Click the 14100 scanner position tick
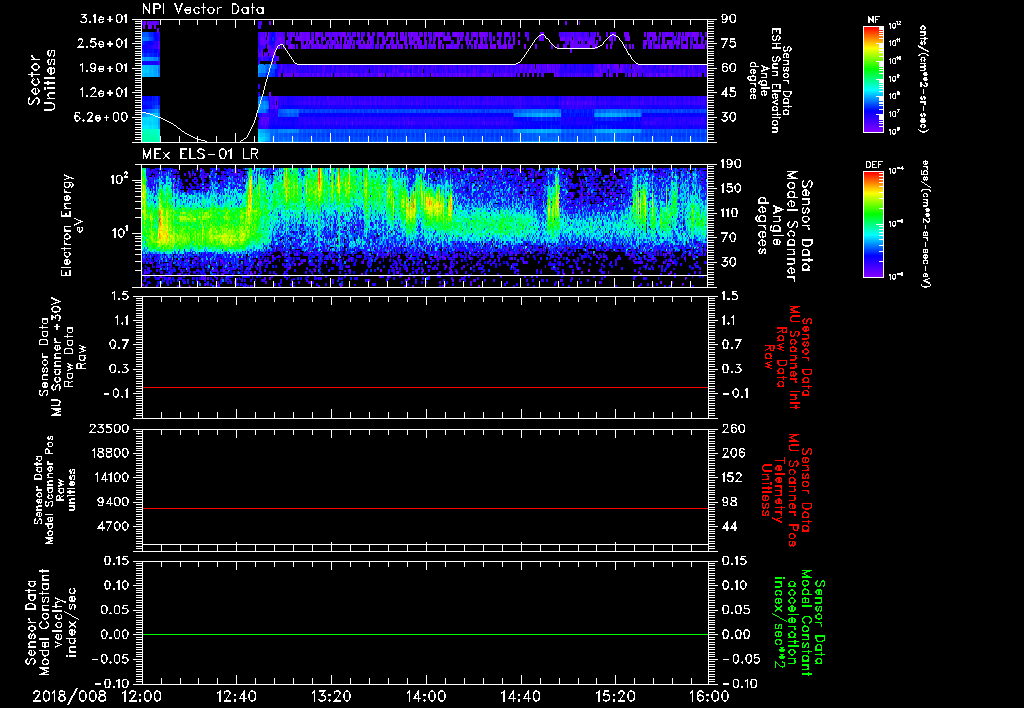The height and width of the screenshot is (708, 1024). 110,477
